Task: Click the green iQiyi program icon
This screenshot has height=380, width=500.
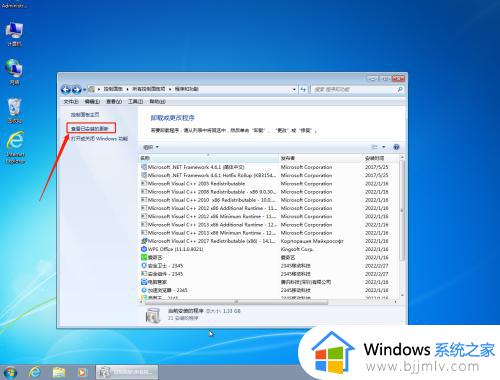Action: pyautogui.click(x=144, y=257)
